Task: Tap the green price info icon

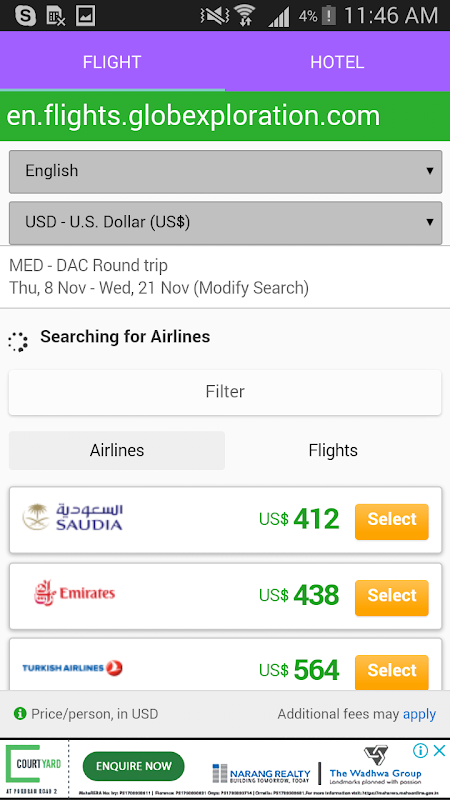Action: click(x=20, y=713)
